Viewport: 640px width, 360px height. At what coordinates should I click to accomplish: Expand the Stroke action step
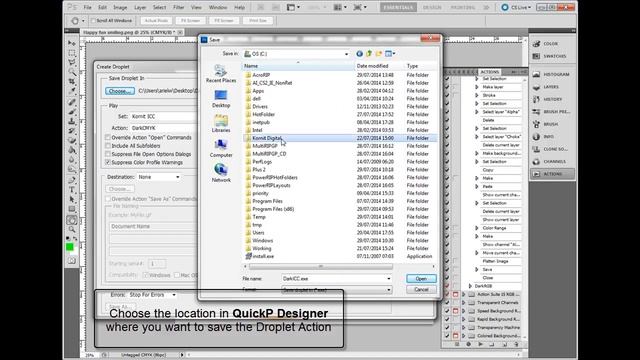coord(477,95)
